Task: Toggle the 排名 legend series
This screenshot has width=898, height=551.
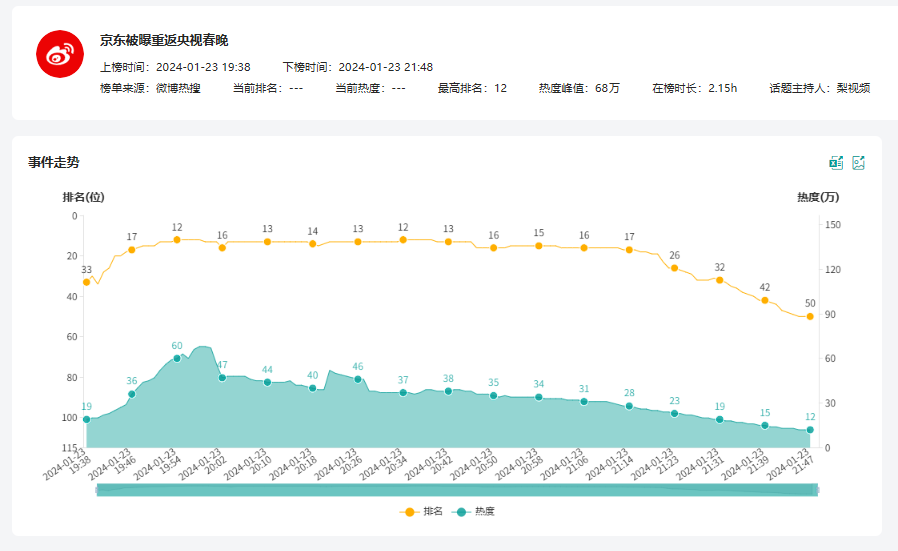Action: pos(421,511)
